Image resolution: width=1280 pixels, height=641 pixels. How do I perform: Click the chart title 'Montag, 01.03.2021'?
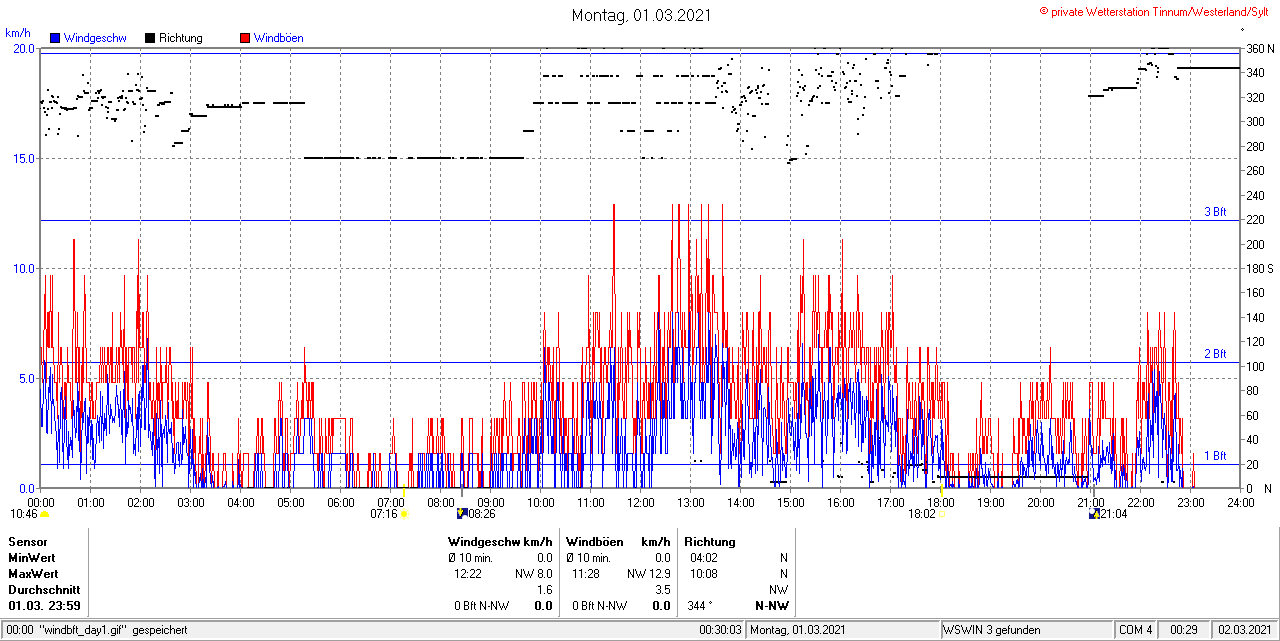(x=640, y=15)
